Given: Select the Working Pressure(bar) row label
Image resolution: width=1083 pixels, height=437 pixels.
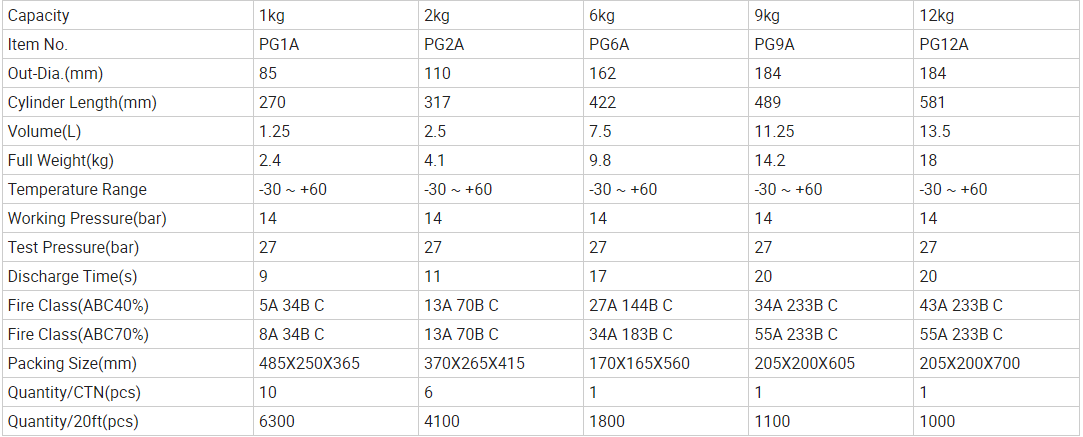Looking at the screenshot, I should click(87, 219).
